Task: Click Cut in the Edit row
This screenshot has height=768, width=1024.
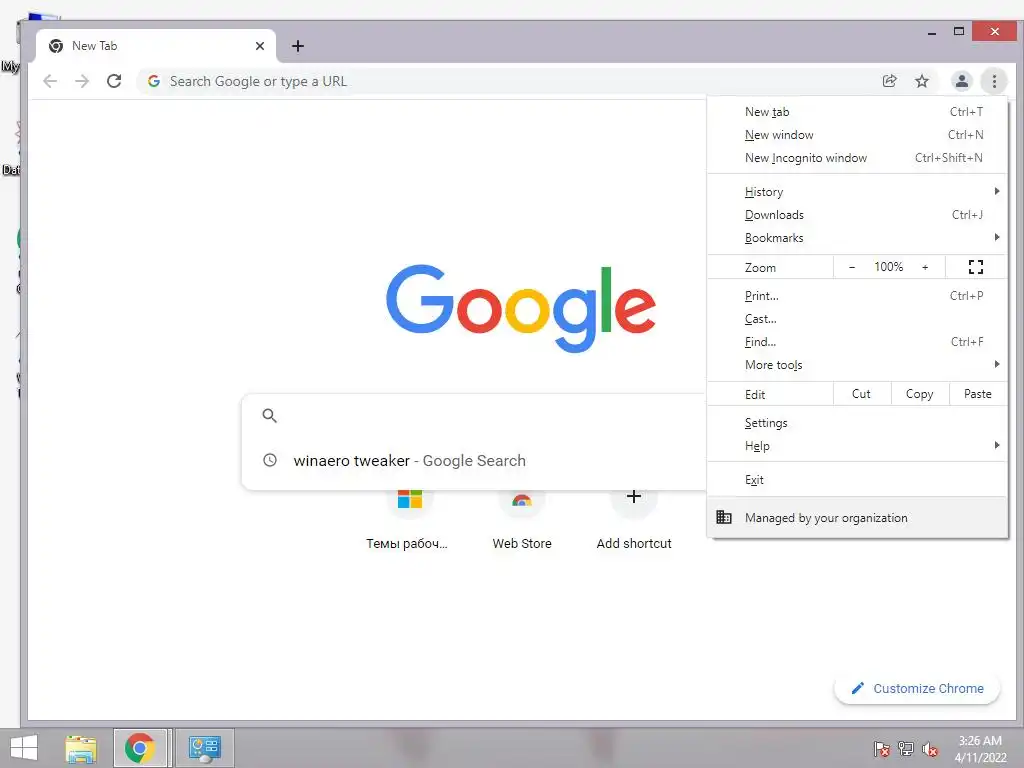Action: [x=861, y=394]
